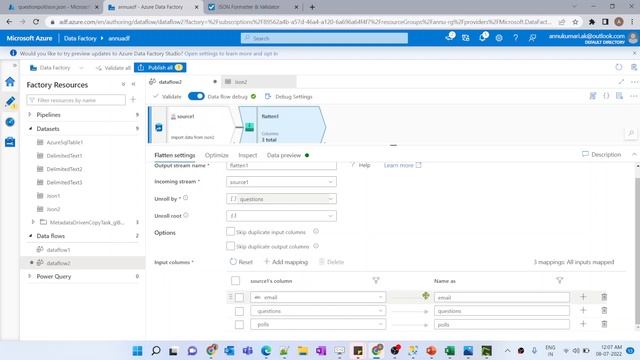Viewport: 640px width, 360px height.
Task: Tick the checkbox for the questions mapping row
Action: [239, 311]
